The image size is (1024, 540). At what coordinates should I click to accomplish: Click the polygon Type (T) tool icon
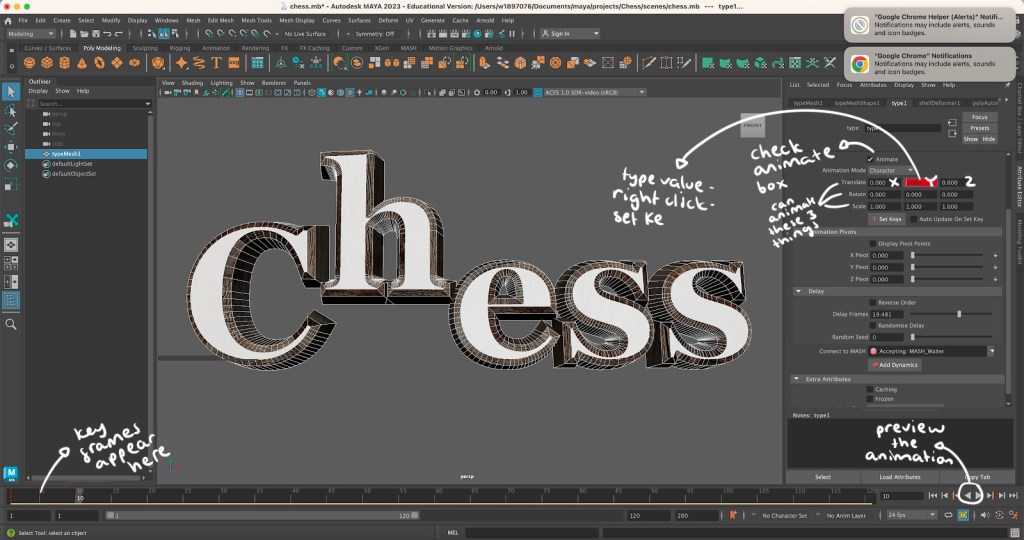[x=216, y=62]
